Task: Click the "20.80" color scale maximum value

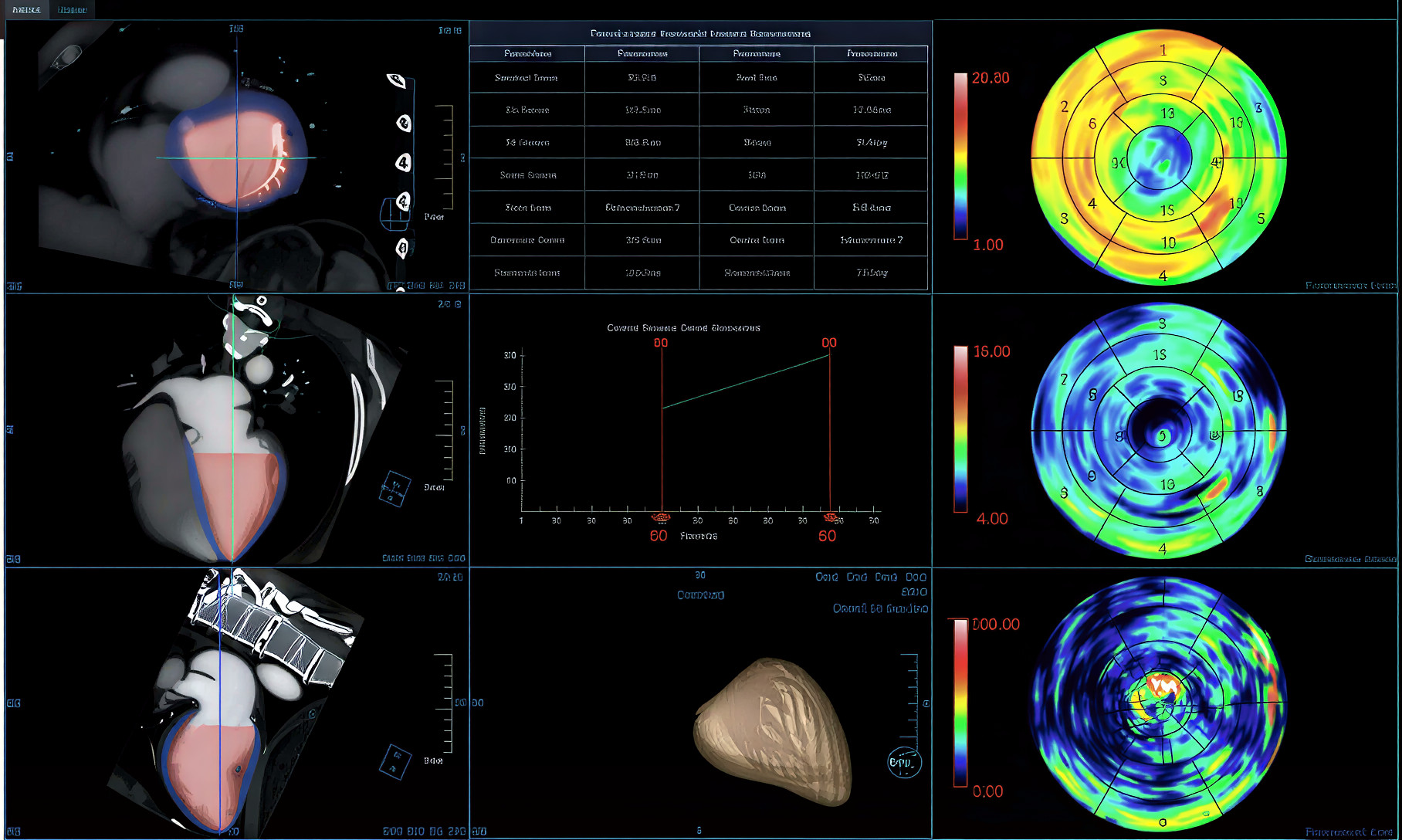Action: point(991,78)
